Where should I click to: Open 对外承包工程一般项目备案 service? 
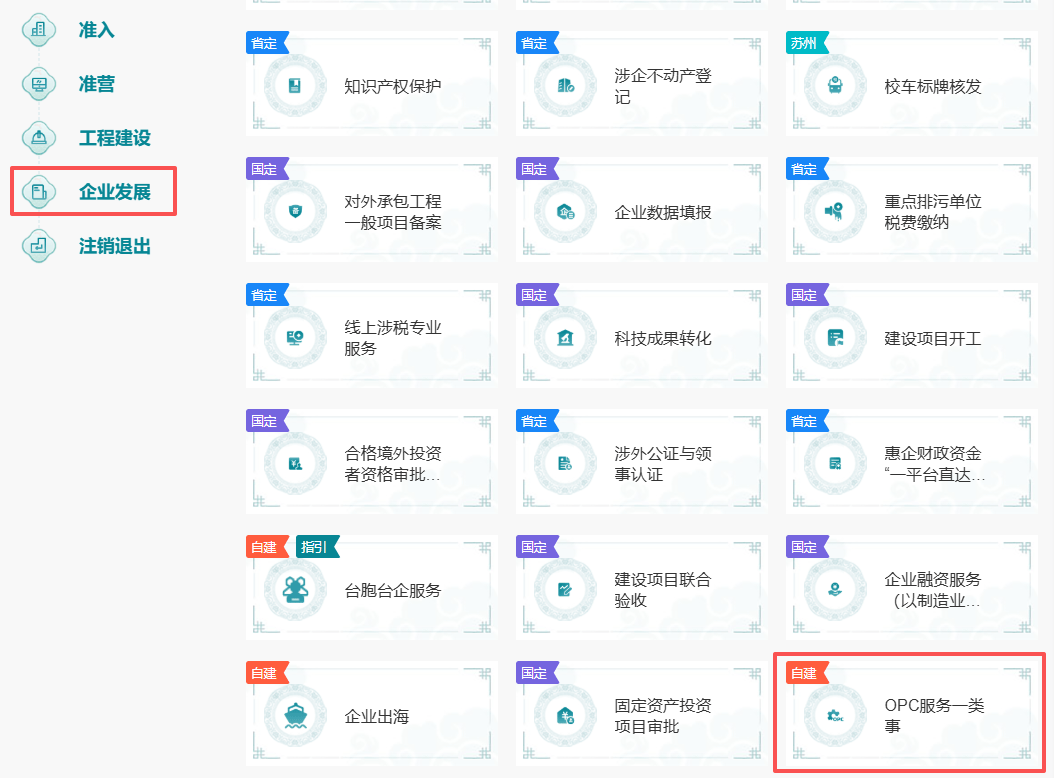392,212
